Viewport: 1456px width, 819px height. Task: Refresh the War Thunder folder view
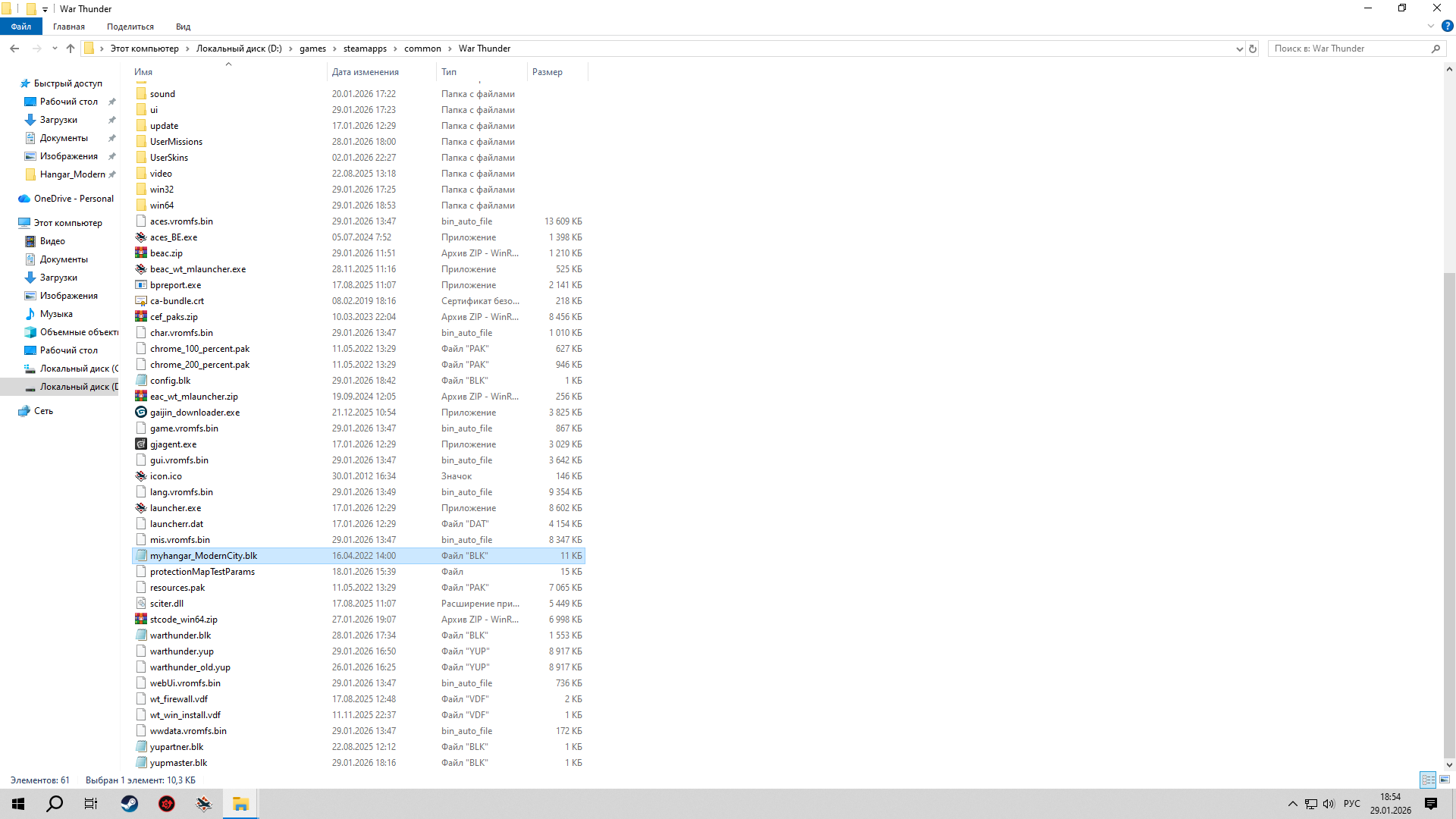point(1253,49)
